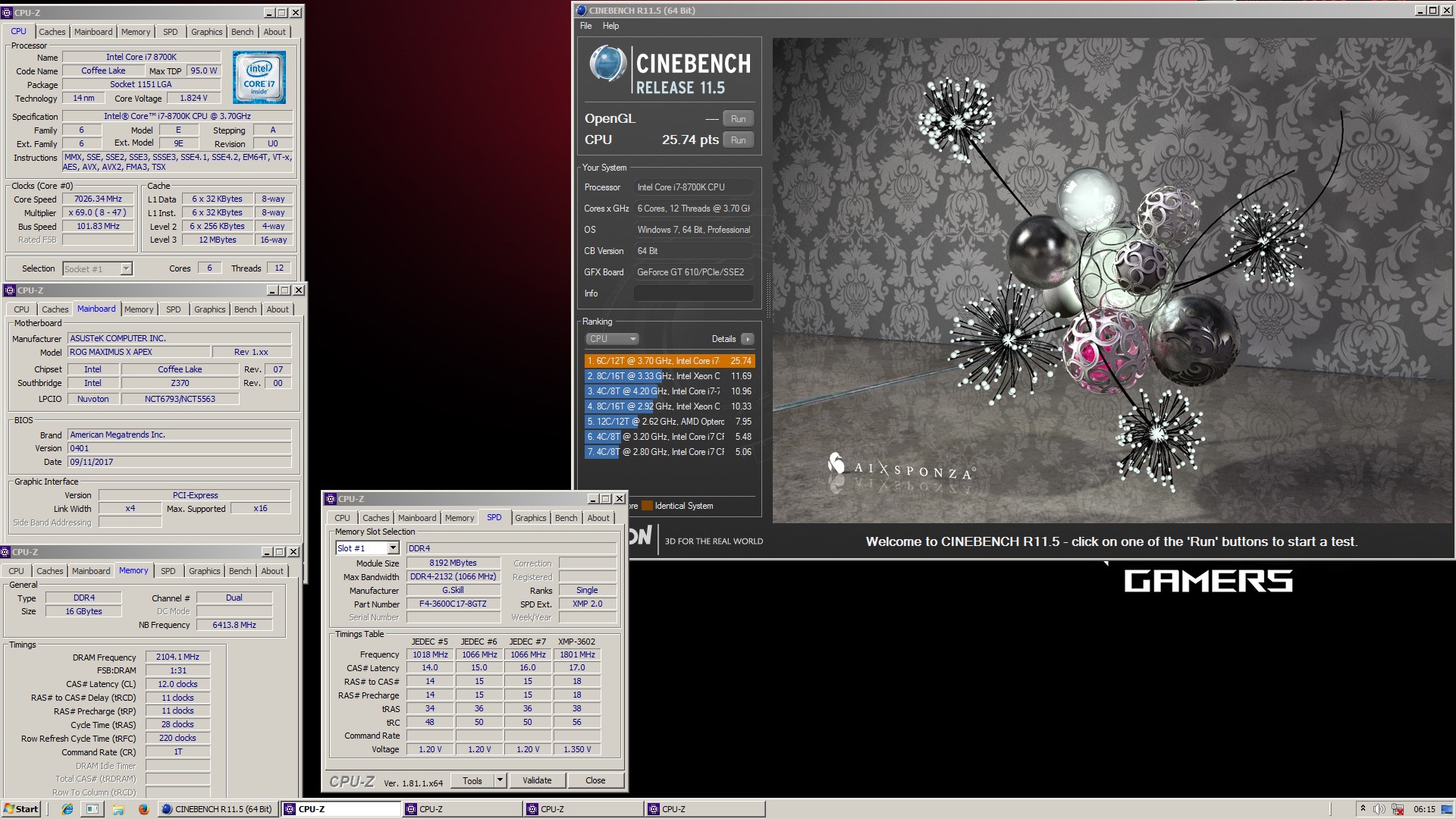This screenshot has width=1456, height=819.
Task: Click the taskbar clock showing 06:15
Action: click(x=1425, y=809)
